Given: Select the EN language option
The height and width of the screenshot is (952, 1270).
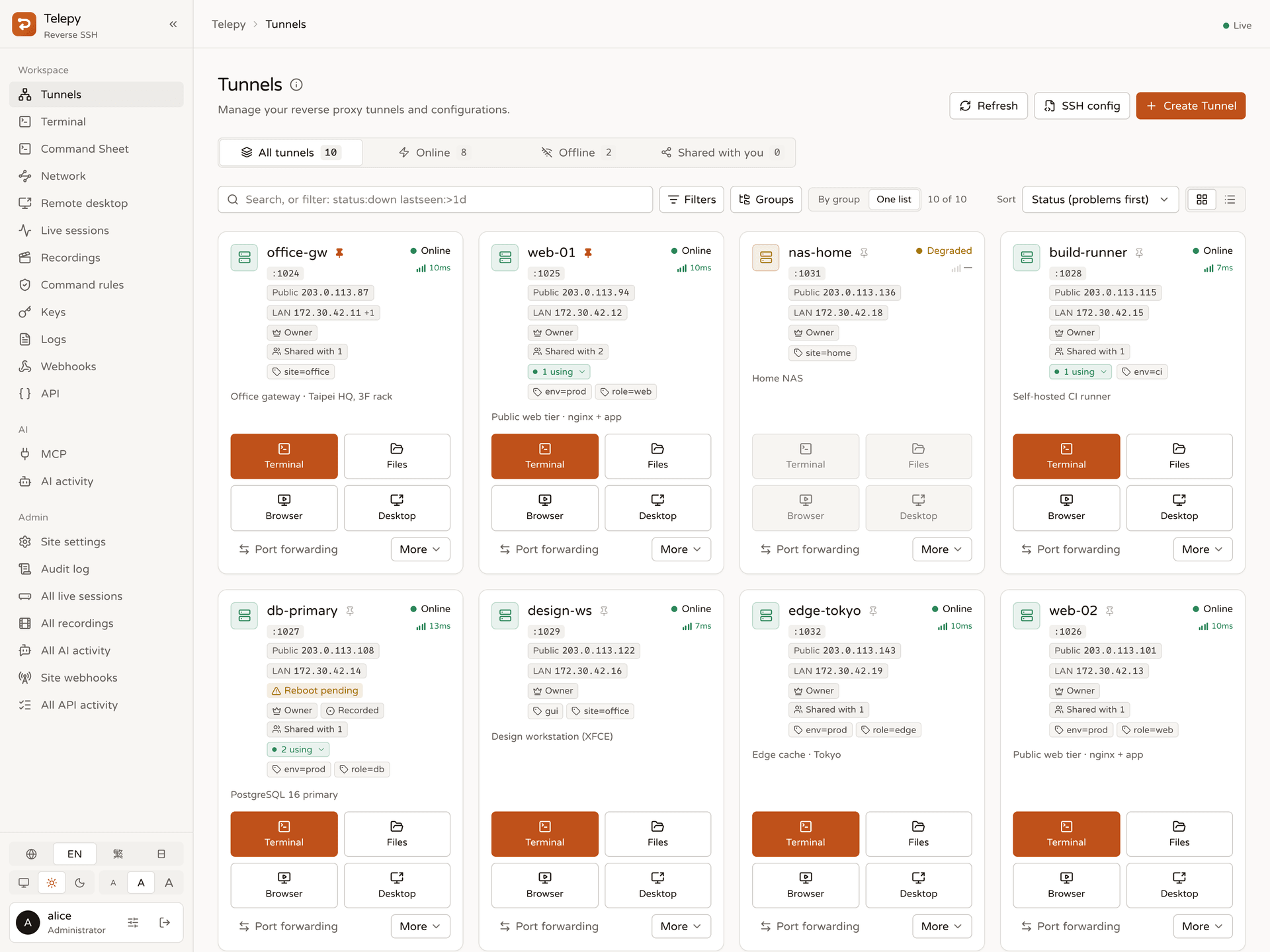Looking at the screenshot, I should [75, 854].
